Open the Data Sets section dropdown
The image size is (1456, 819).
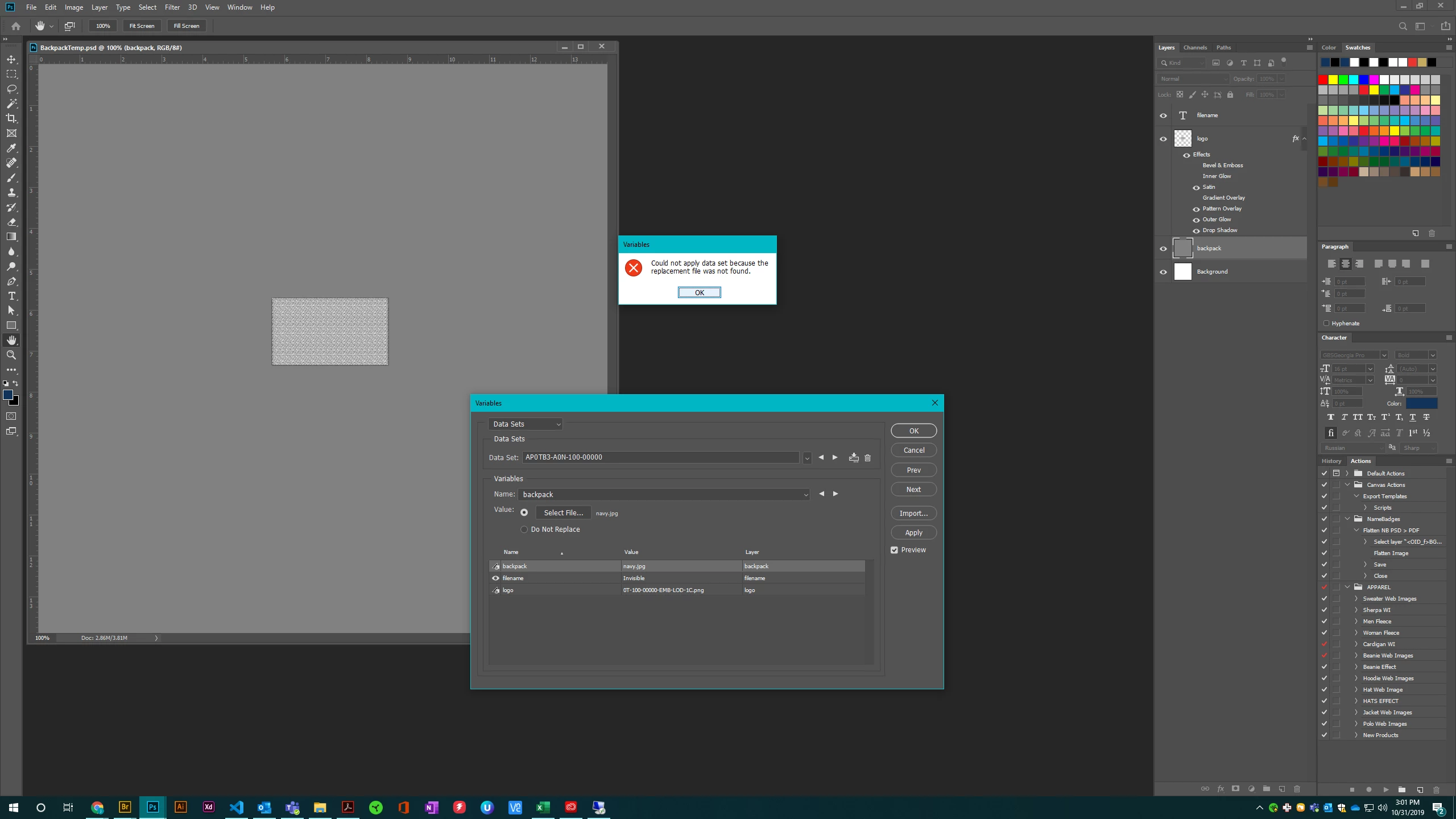tap(526, 424)
